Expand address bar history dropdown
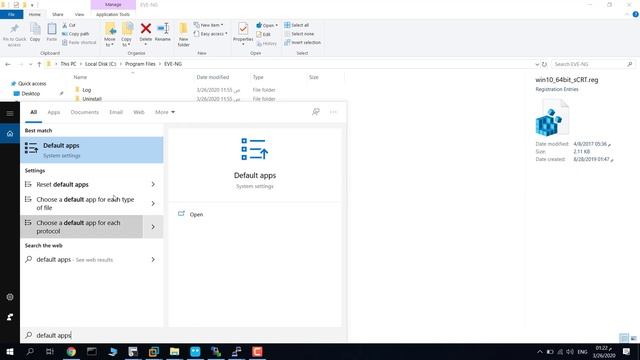 (x=537, y=64)
